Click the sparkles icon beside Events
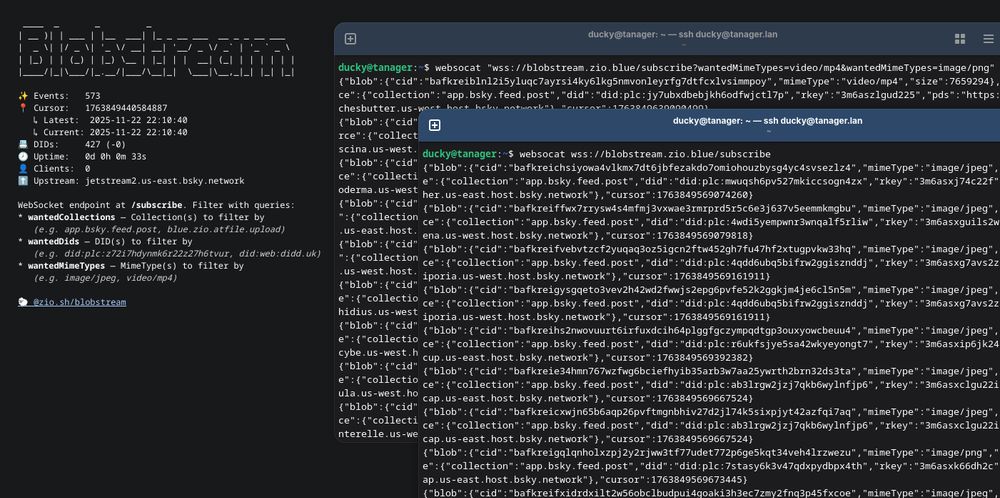Viewport: 1000px width, 498px height. (x=23, y=96)
